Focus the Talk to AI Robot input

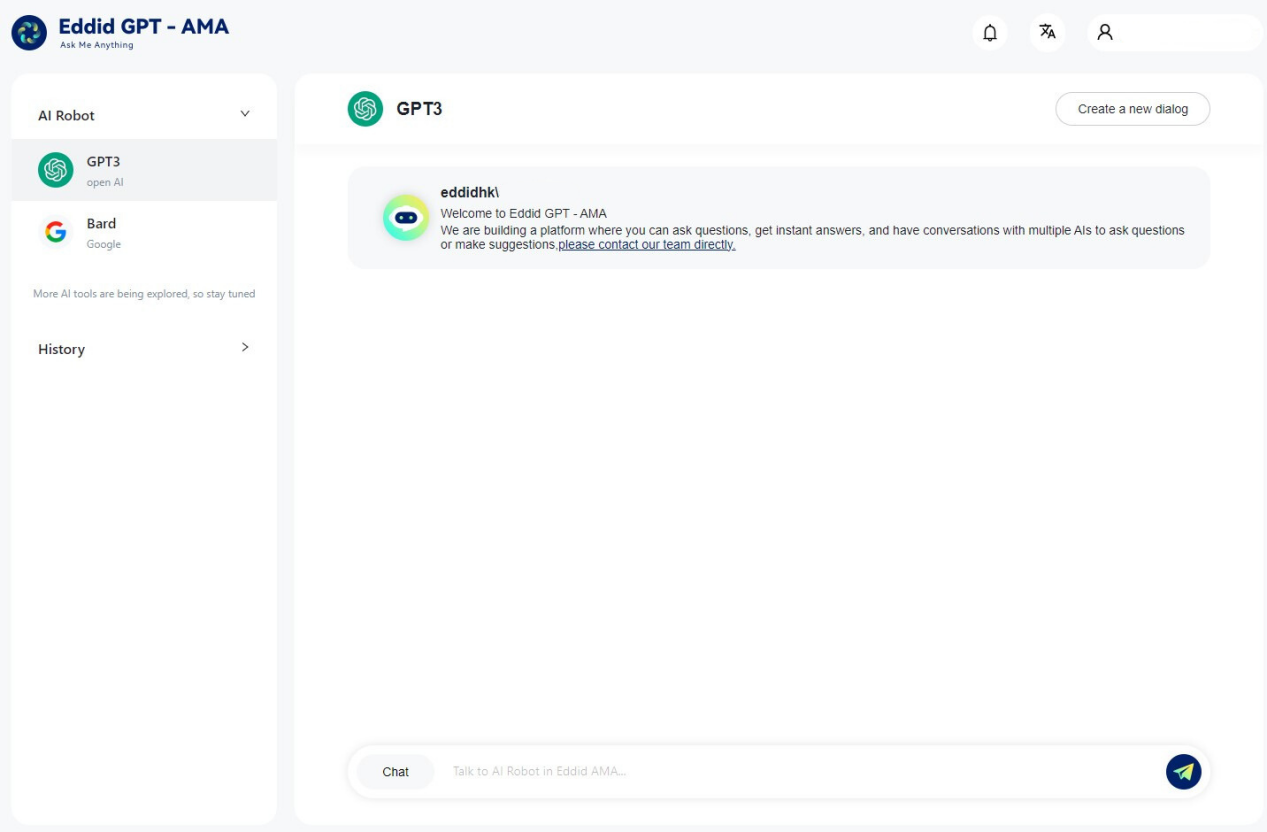(x=800, y=772)
